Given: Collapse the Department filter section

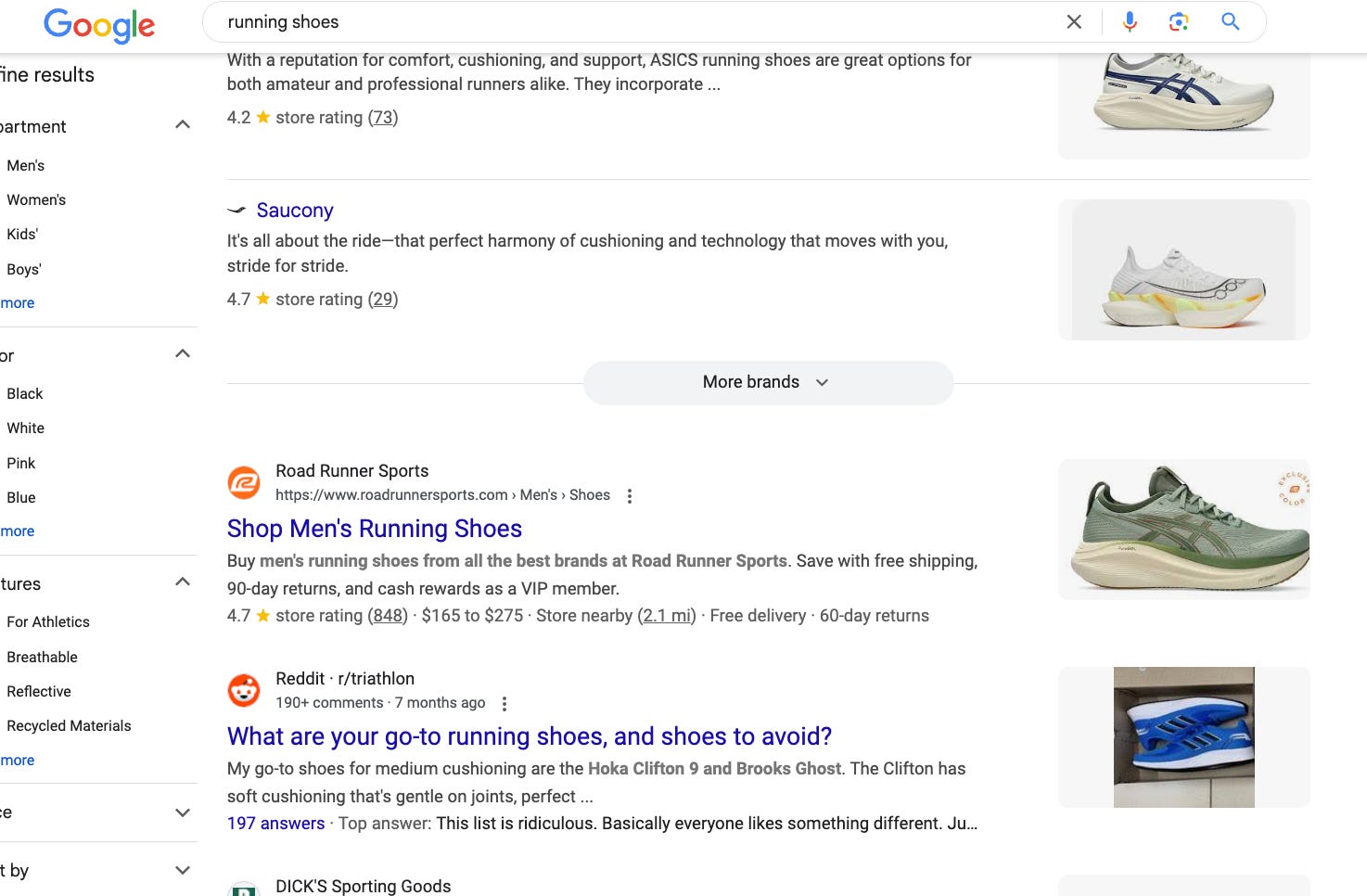Looking at the screenshot, I should [183, 124].
